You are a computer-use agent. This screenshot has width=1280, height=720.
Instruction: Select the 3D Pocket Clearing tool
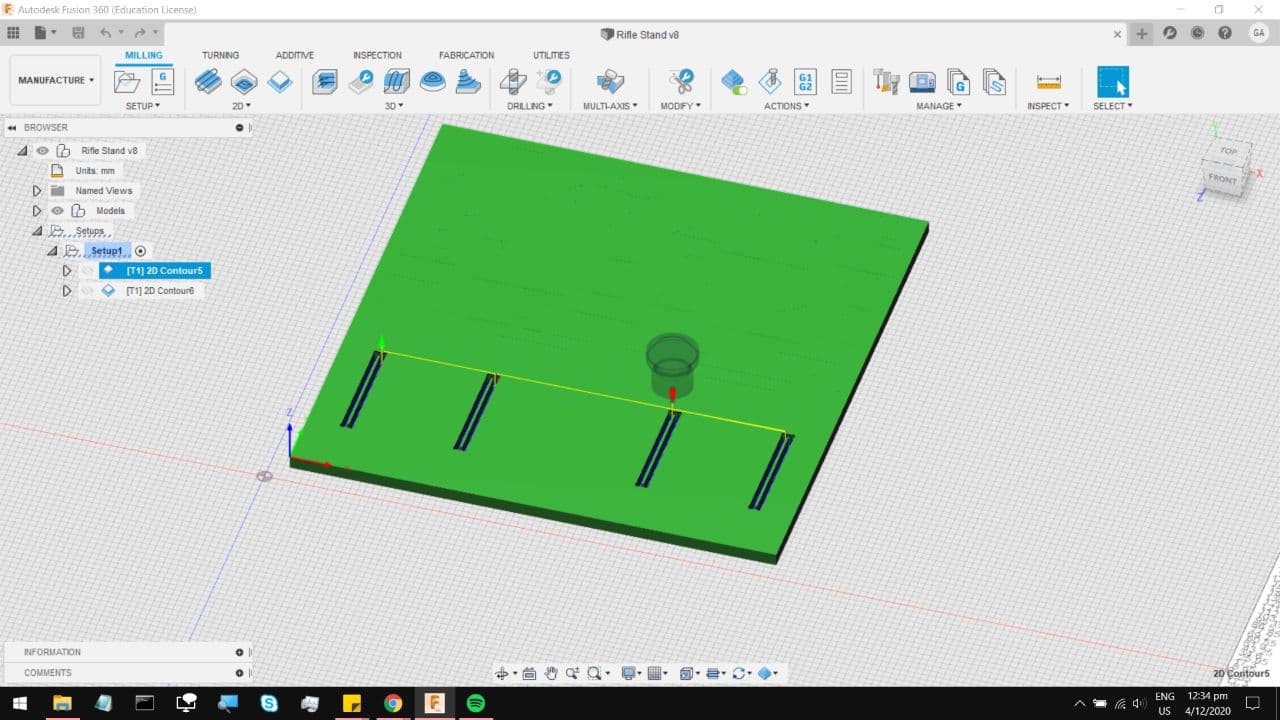[x=361, y=81]
